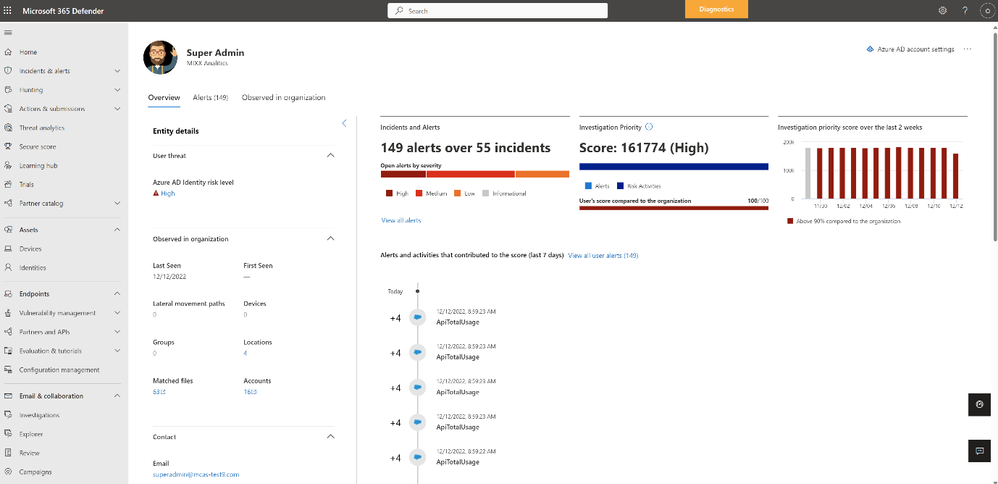Click View all user alerts (149)
The width and height of the screenshot is (998, 484).
(x=603, y=255)
